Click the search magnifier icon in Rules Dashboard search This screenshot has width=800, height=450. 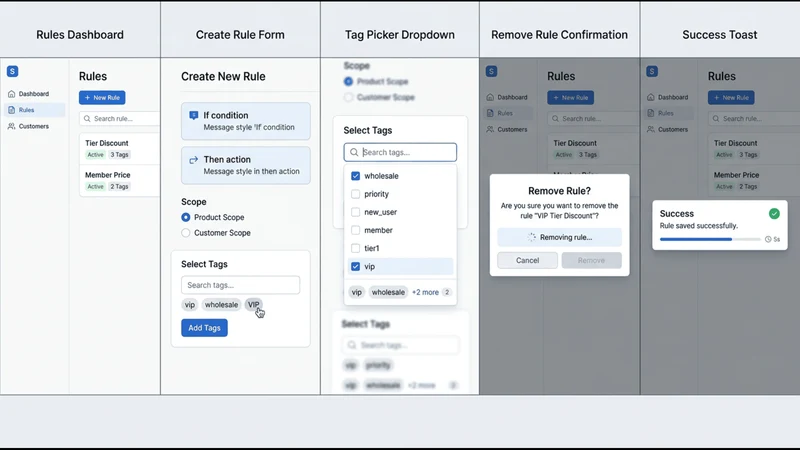click(x=87, y=118)
